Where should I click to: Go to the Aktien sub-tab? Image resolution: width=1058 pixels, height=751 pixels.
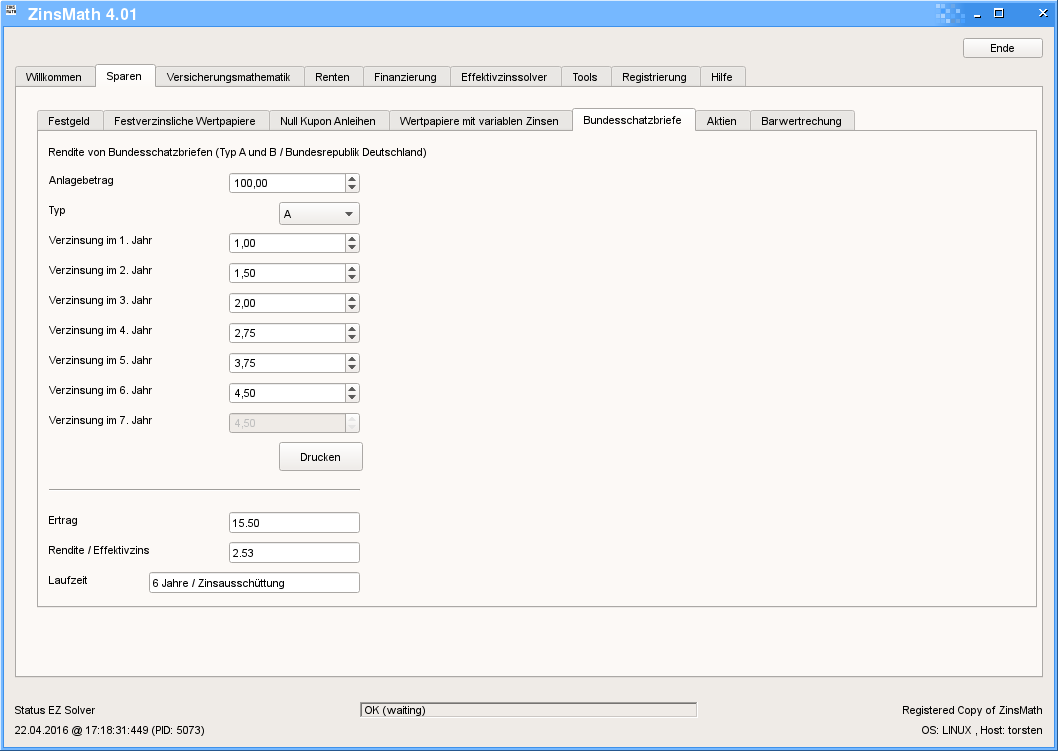coord(721,121)
